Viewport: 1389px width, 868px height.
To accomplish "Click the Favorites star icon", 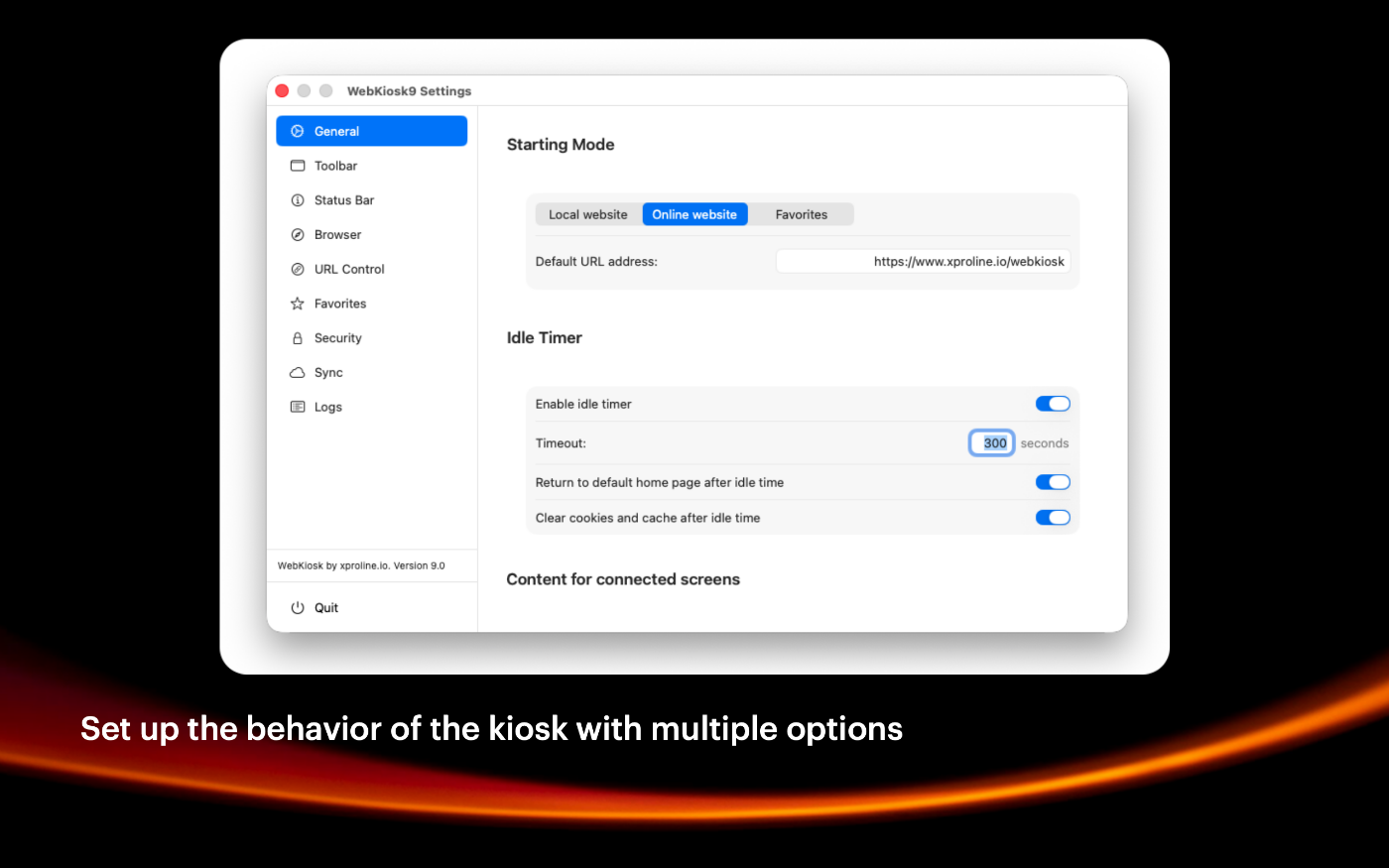I will coord(298,304).
